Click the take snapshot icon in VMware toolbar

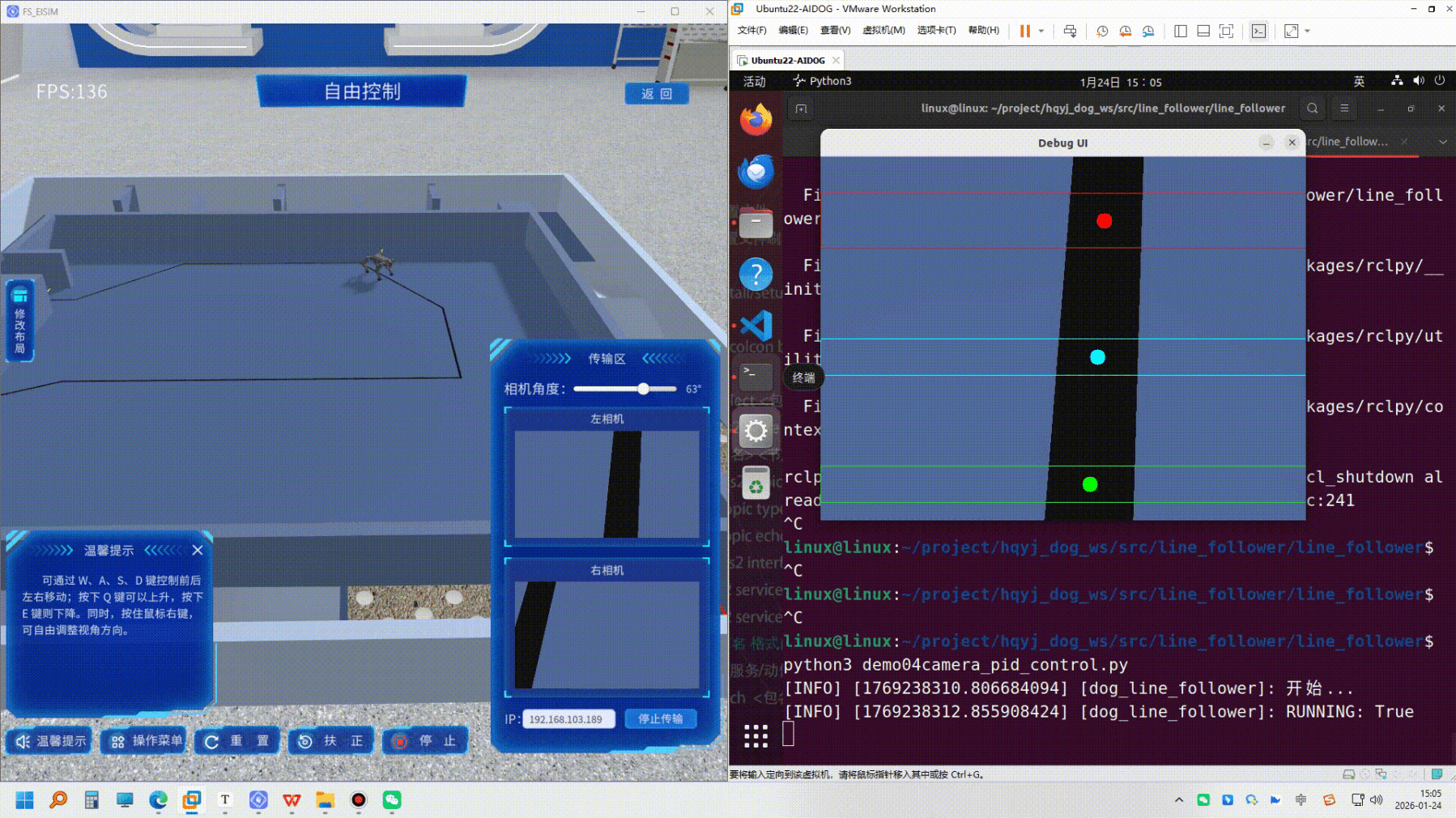1102,31
